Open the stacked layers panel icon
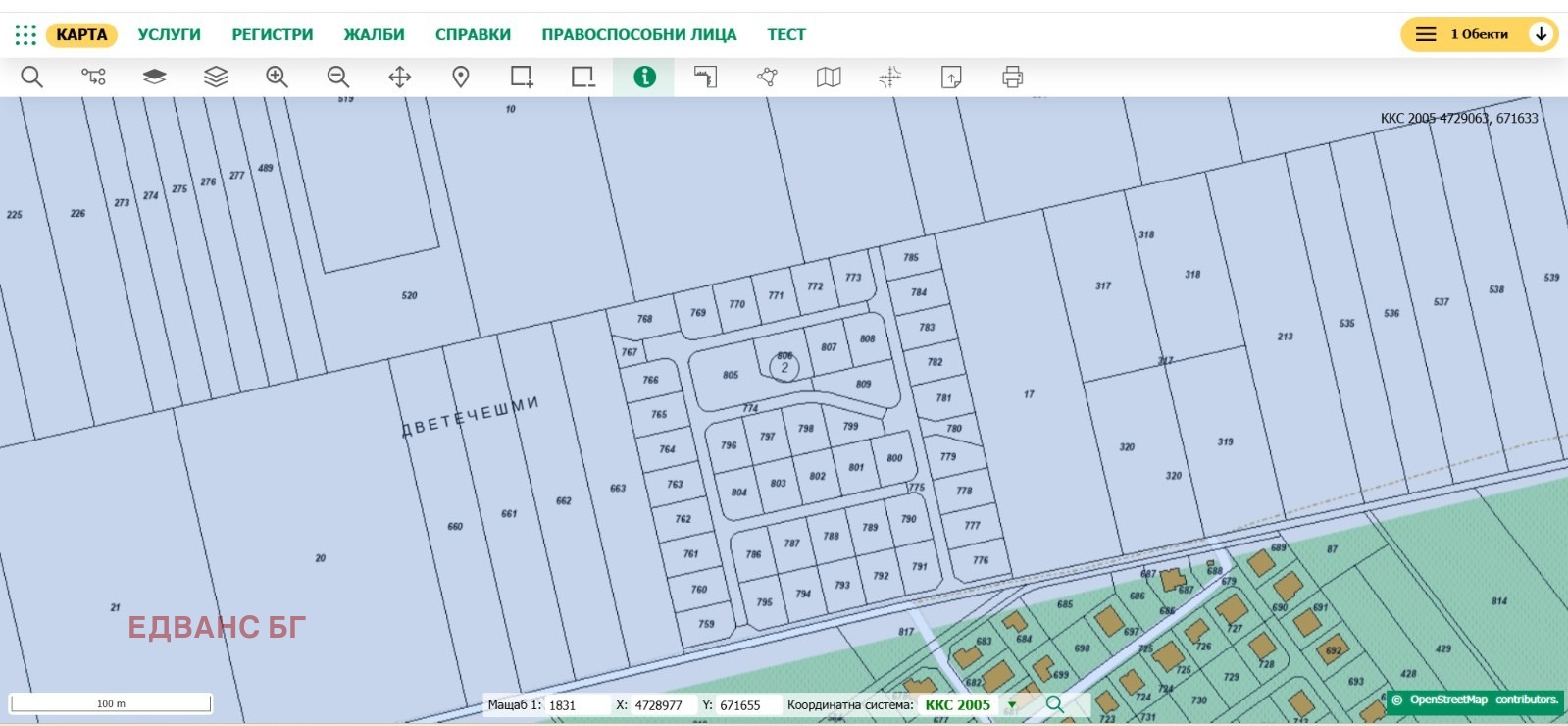This screenshot has width=1568, height=726. (216, 77)
